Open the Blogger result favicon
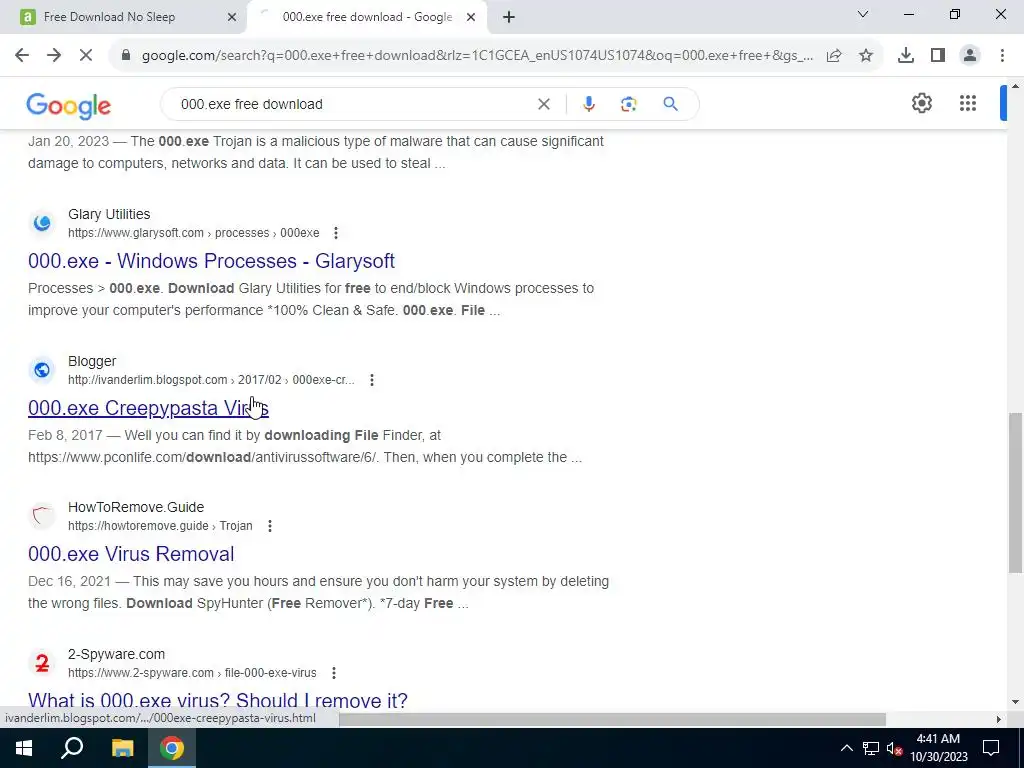 click(42, 370)
